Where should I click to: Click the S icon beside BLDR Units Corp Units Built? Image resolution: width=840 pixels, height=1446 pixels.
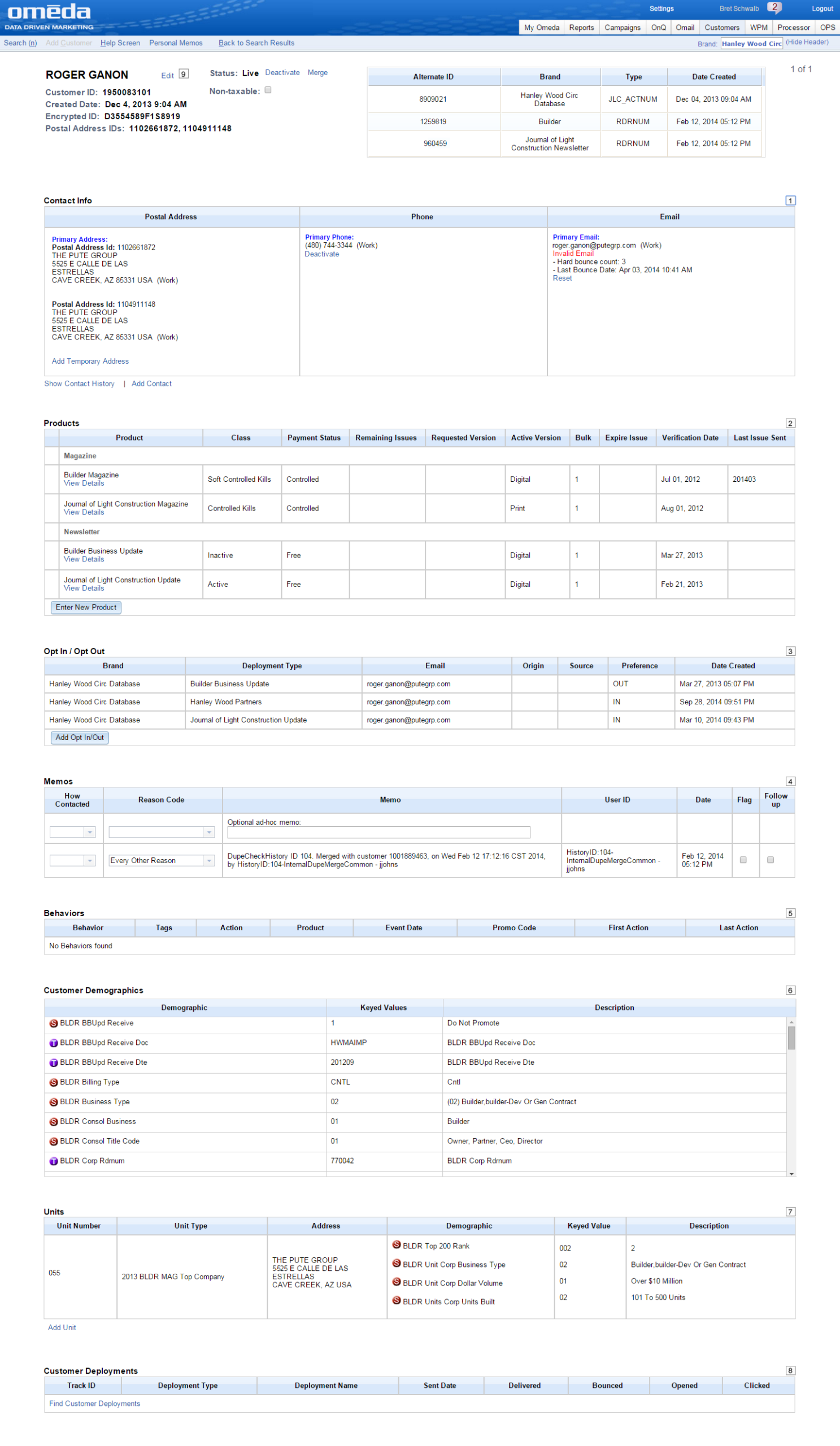[397, 1300]
